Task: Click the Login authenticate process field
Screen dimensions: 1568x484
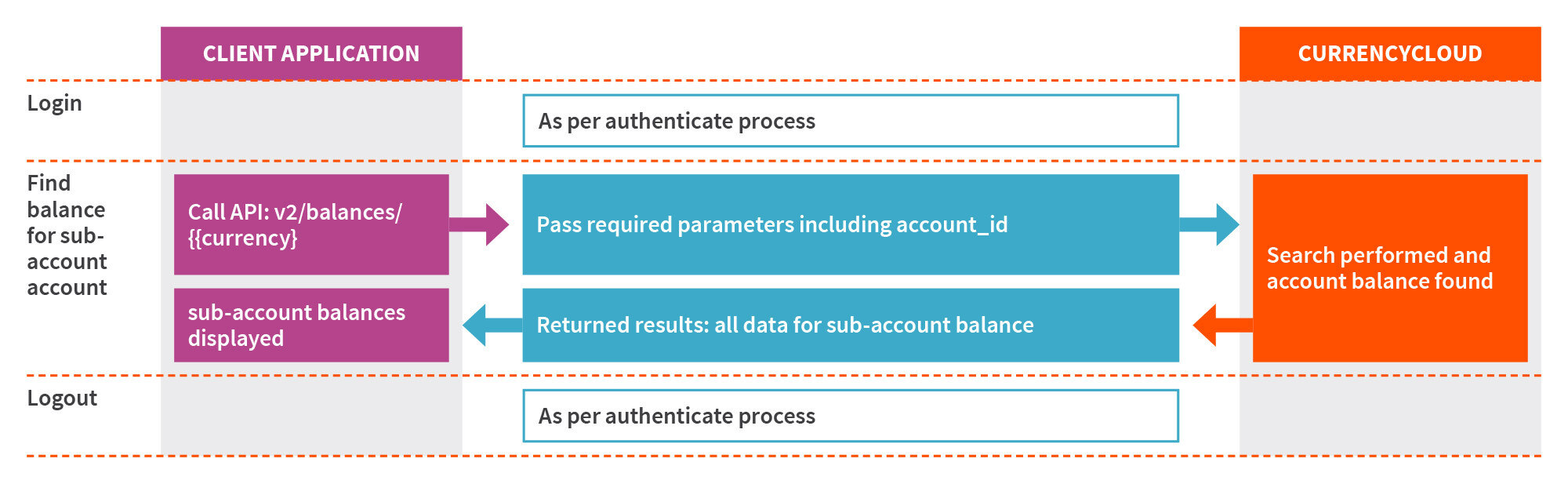Action: tap(851, 121)
